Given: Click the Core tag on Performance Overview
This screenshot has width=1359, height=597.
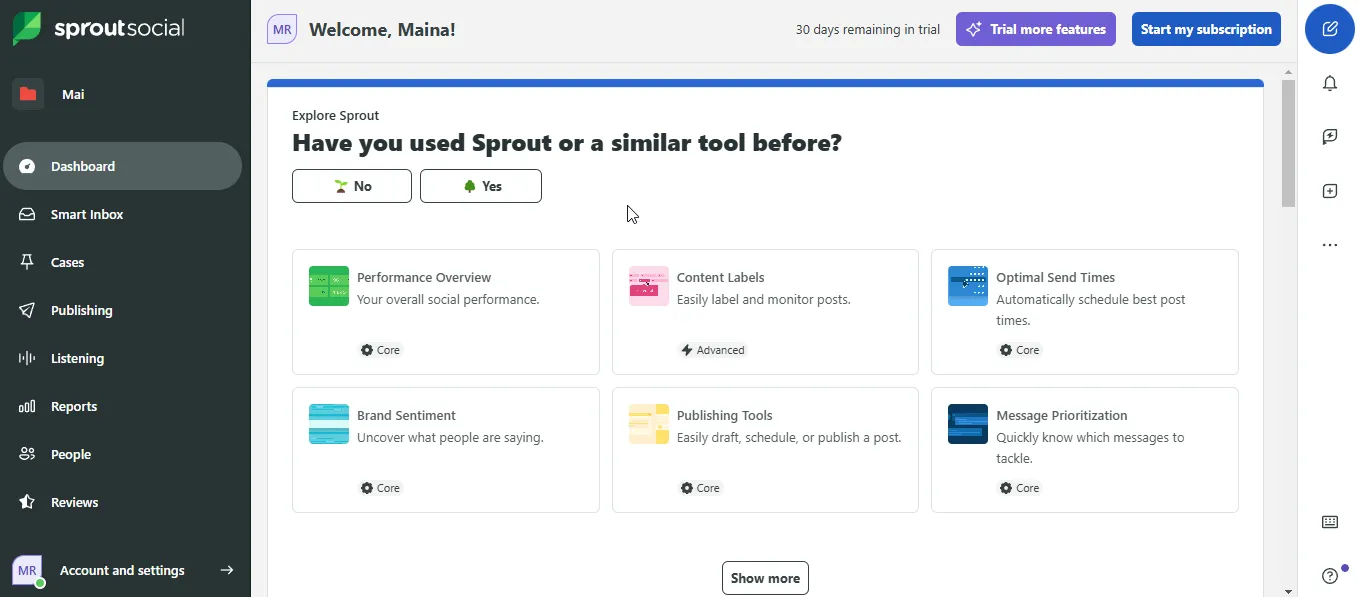Looking at the screenshot, I should pyautogui.click(x=381, y=350).
